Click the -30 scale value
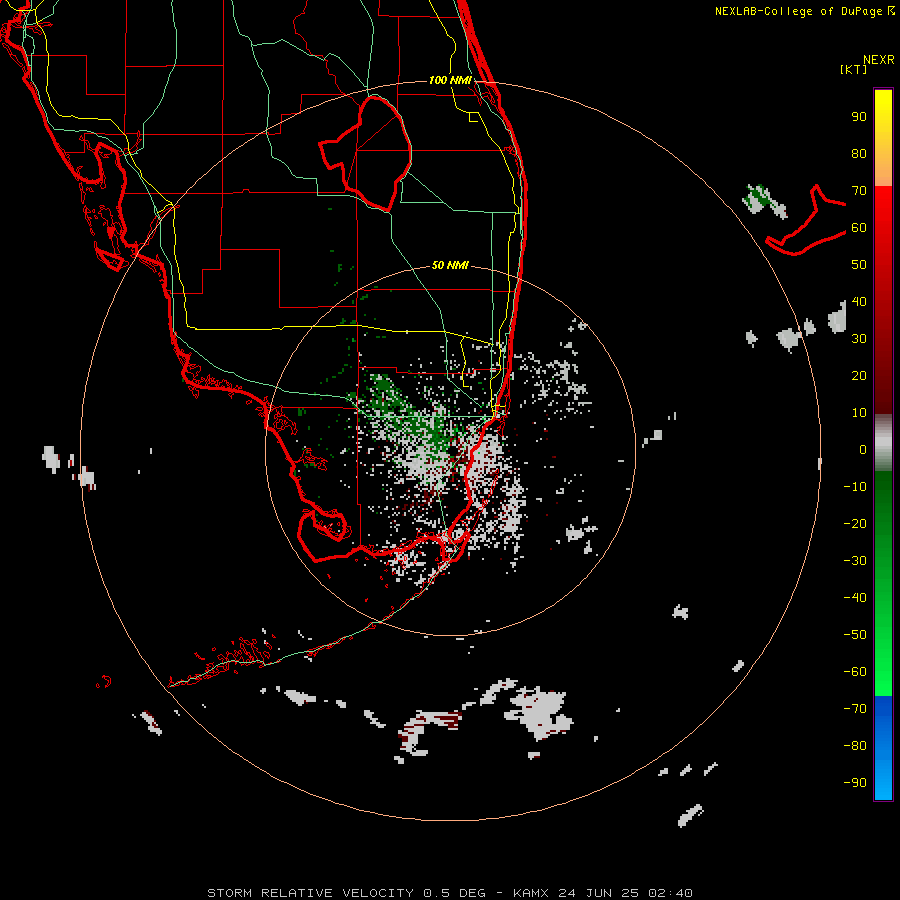This screenshot has width=900, height=900. (x=855, y=561)
